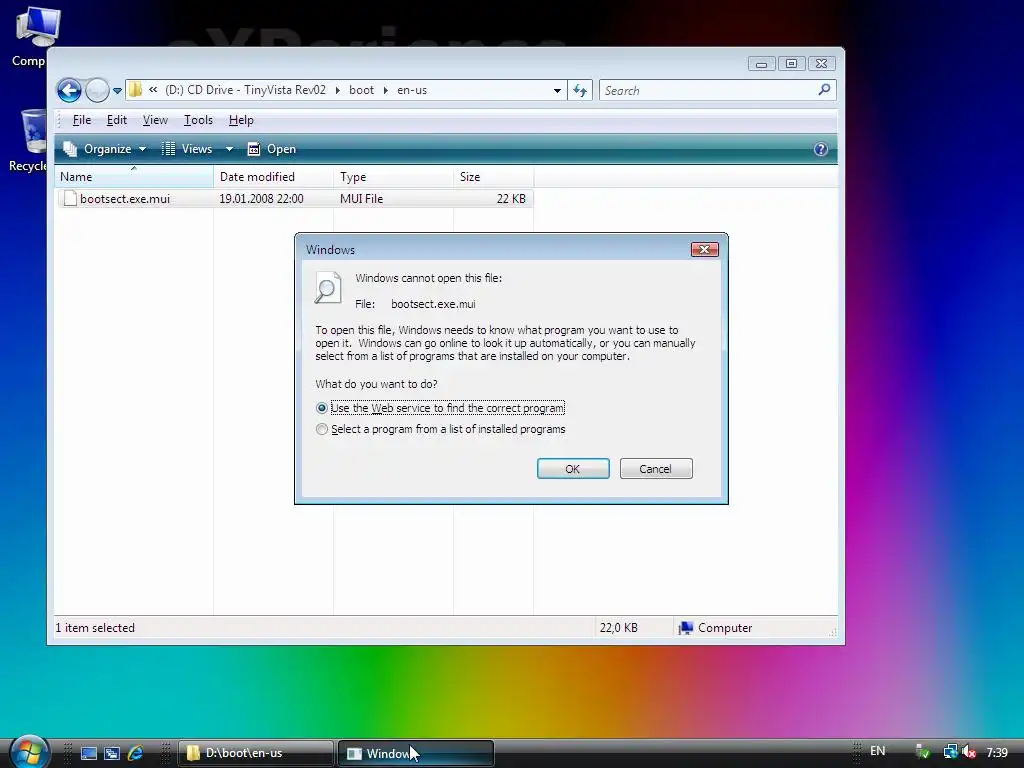The width and height of the screenshot is (1024, 768).
Task: Select the bootsect.exe.mui file icon
Action: (x=70, y=199)
